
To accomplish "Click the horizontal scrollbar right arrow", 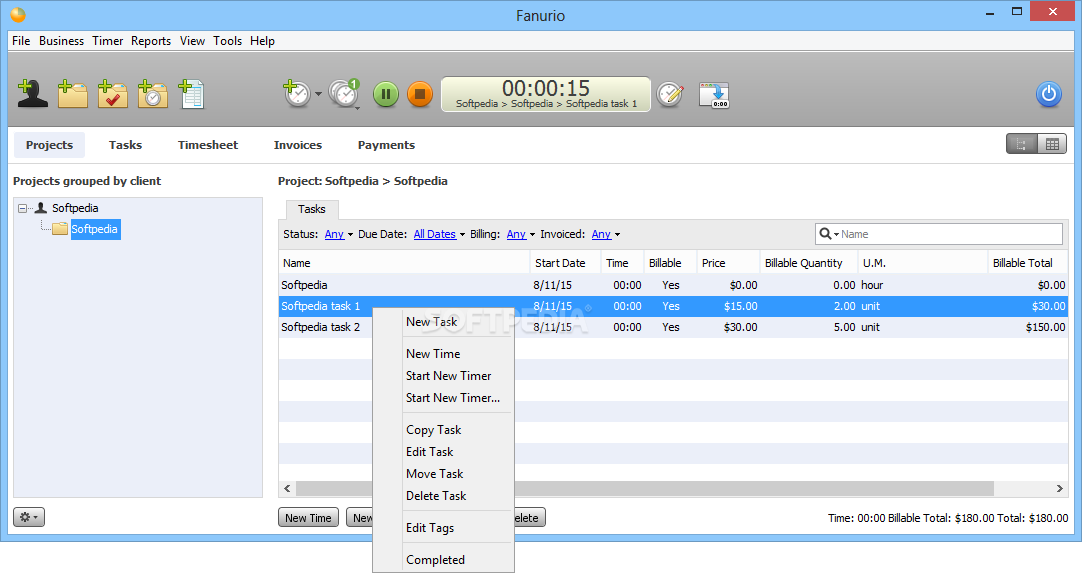I will tap(1059, 488).
